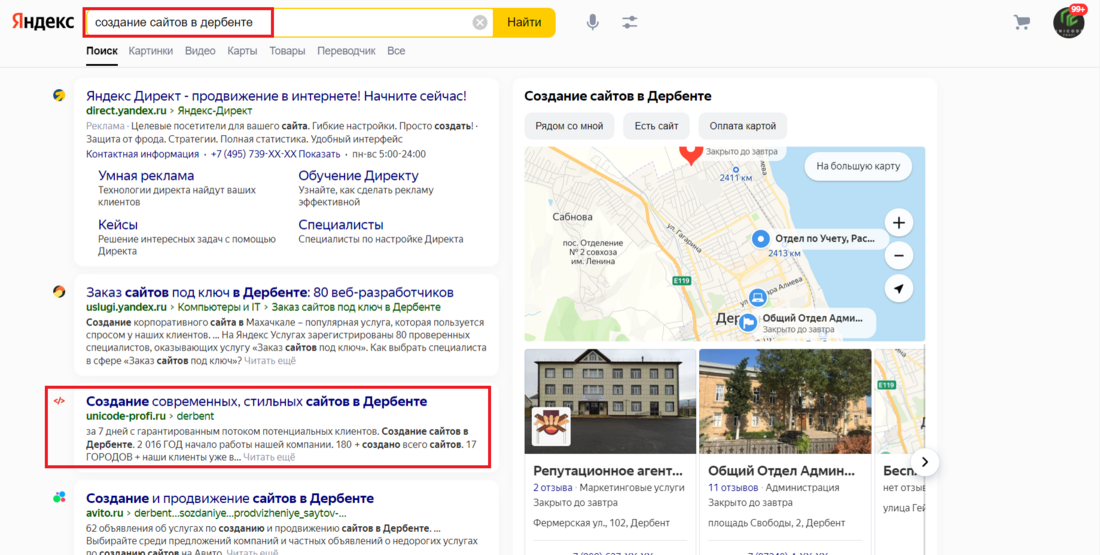Click the unicode-profi.ru code favicon
The height and width of the screenshot is (555, 1100).
tap(59, 401)
